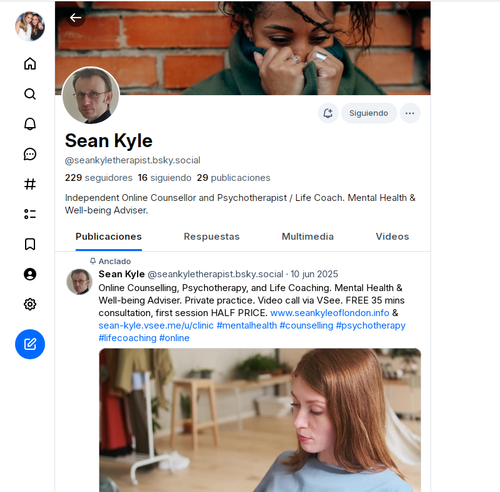This screenshot has width=500, height=492.
Task: Click the #mentalhealth hashtag
Action: coord(247,326)
